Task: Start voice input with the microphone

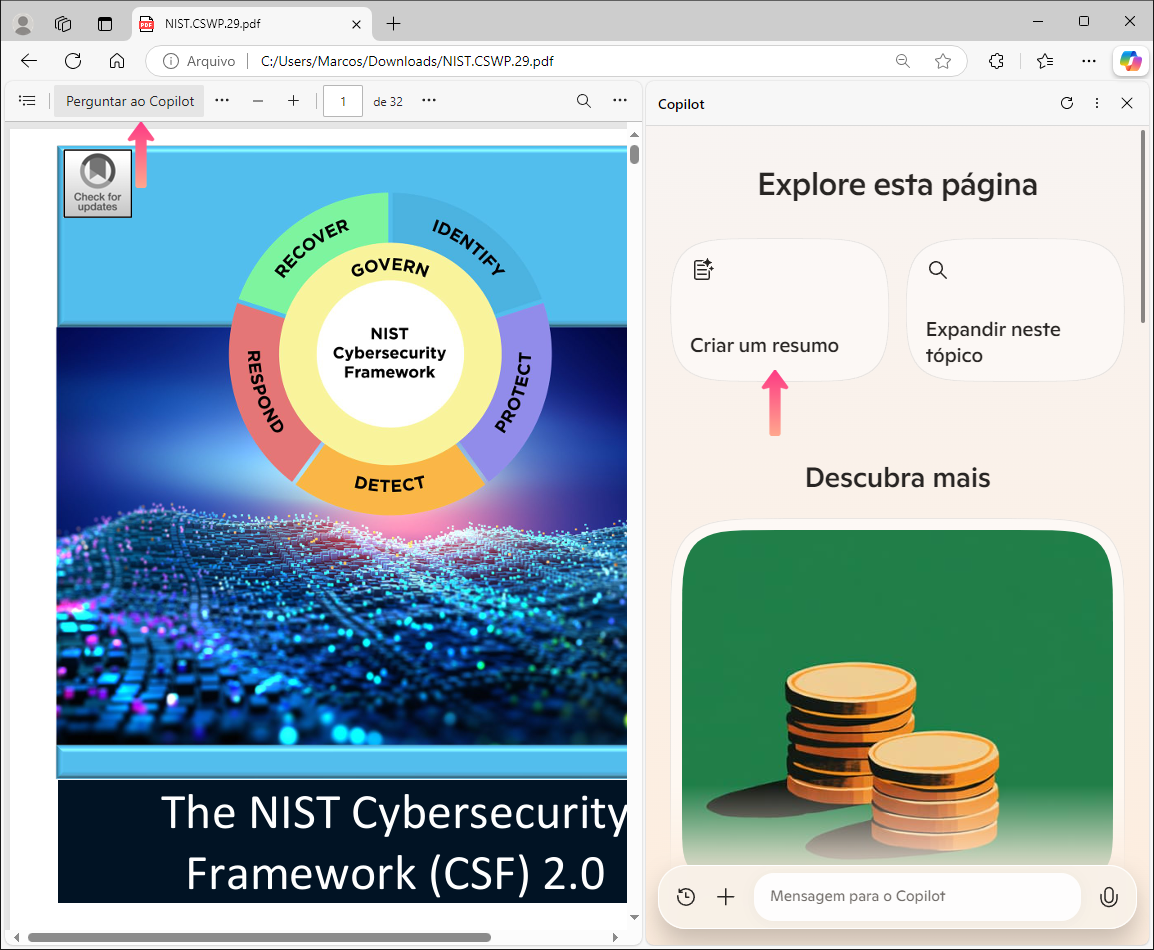Action: 1108,896
